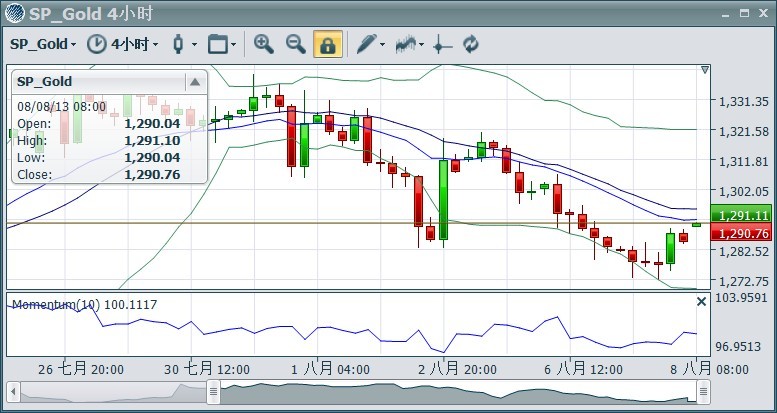Select the candlestick chart type icon
777x413 pixels.
tap(178, 44)
